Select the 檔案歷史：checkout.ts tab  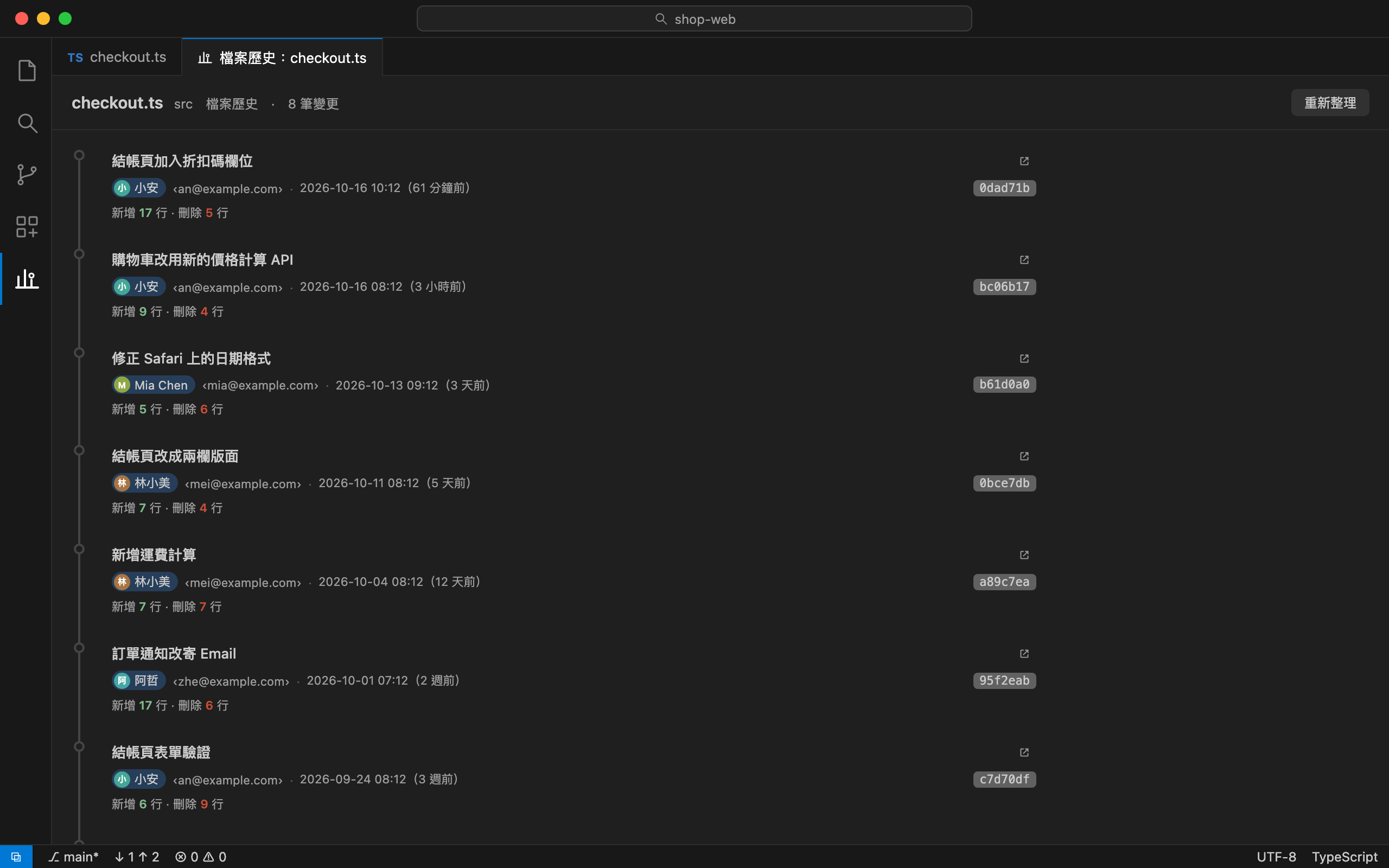(282, 58)
